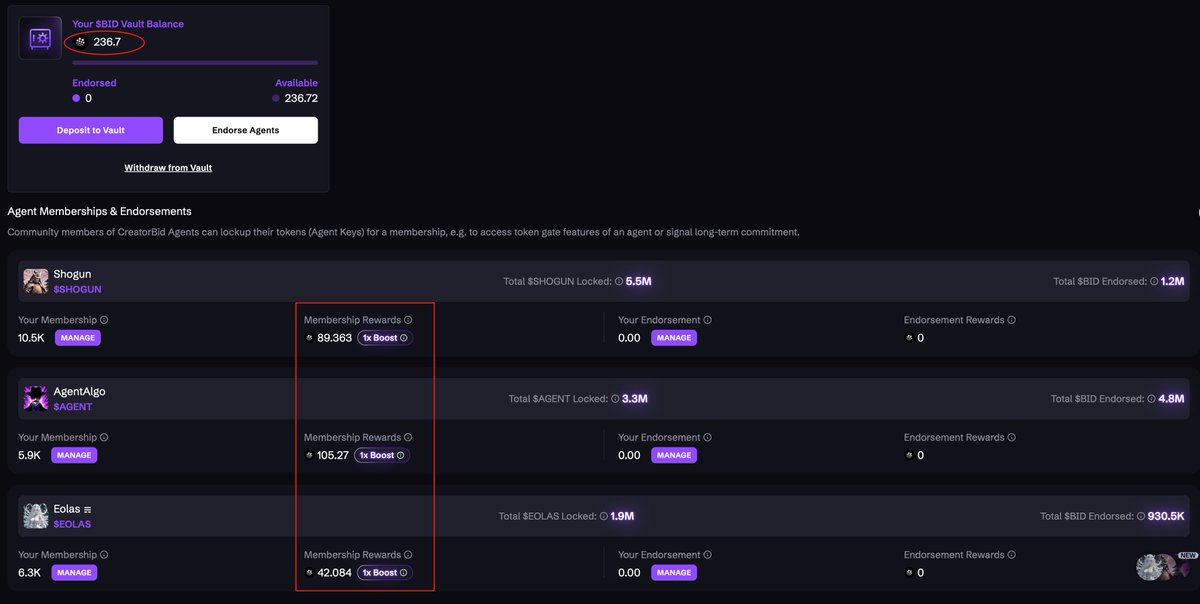1200x604 pixels.
Task: Open the Shogun agent avatar
Action: point(36,281)
